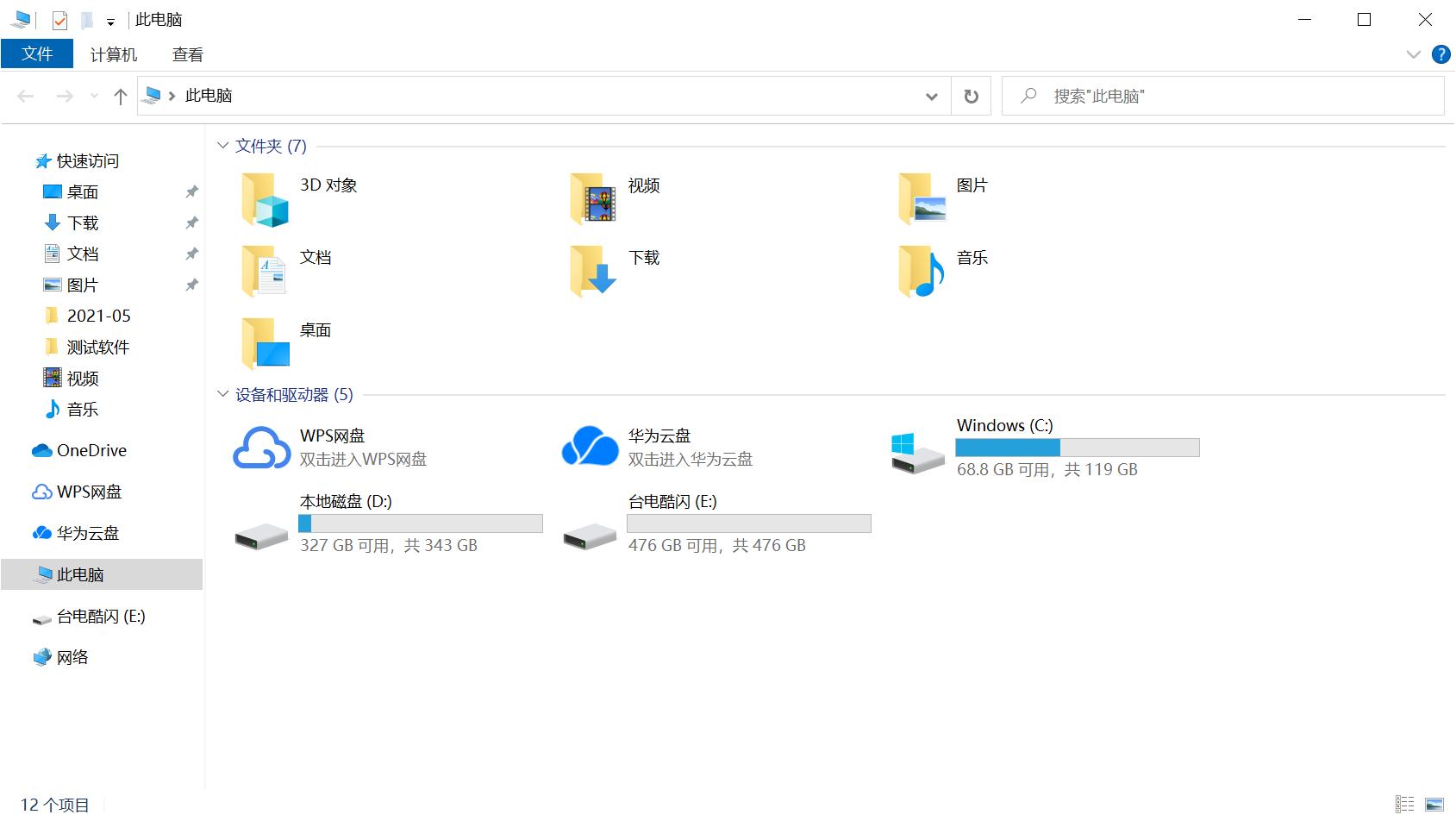This screenshot has width=1456, height=821.
Task: Click the back navigation arrow
Action: (26, 97)
